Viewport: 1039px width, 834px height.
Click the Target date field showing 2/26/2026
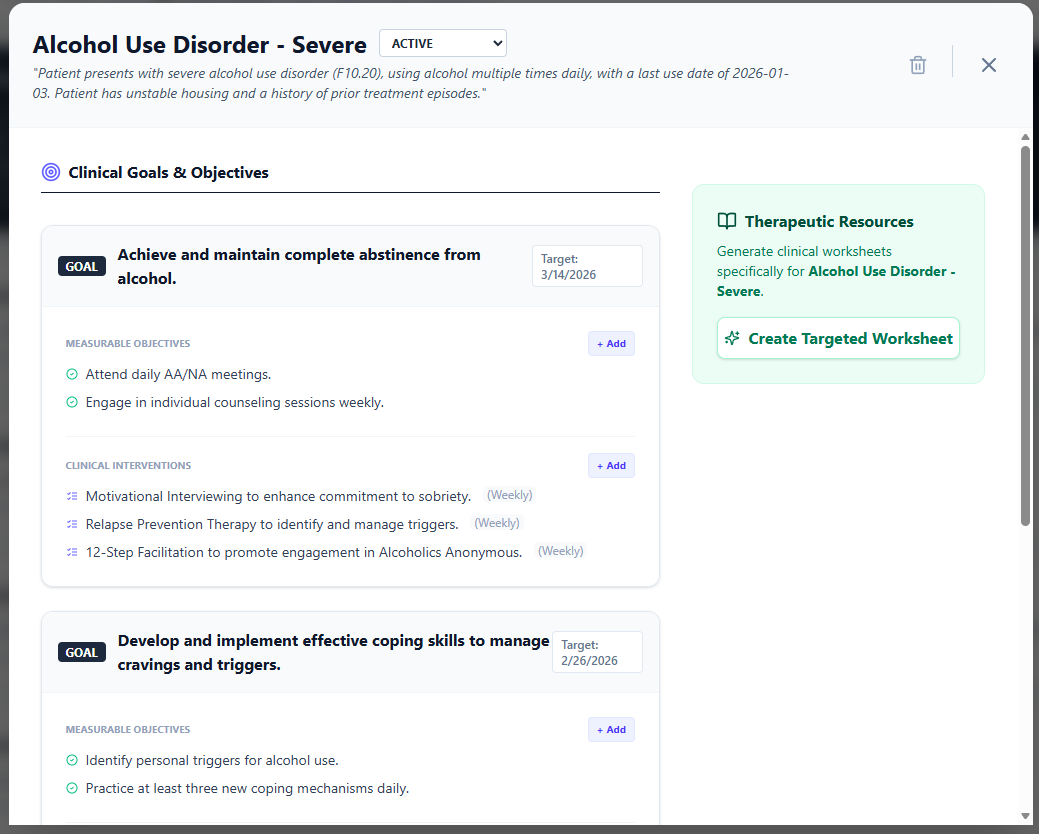point(597,652)
